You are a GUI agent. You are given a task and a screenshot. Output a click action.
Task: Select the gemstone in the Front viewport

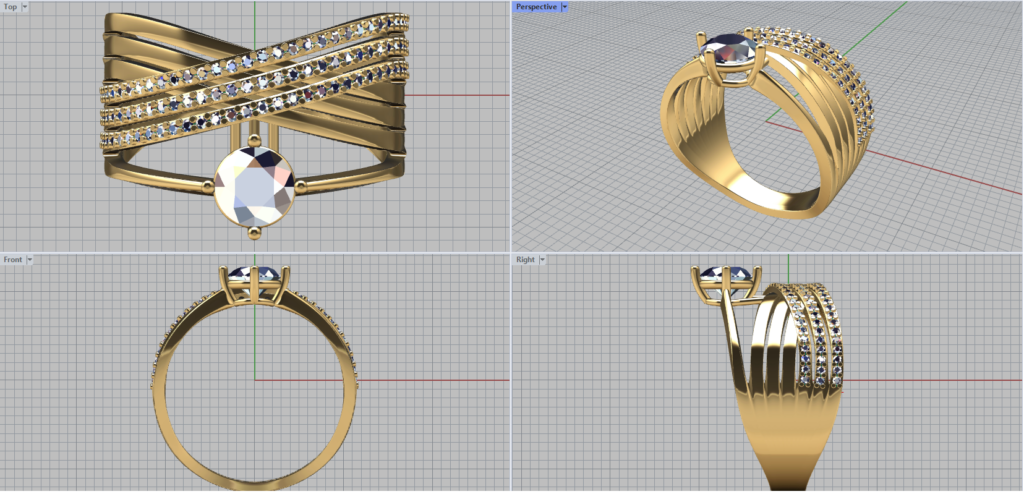tap(254, 273)
